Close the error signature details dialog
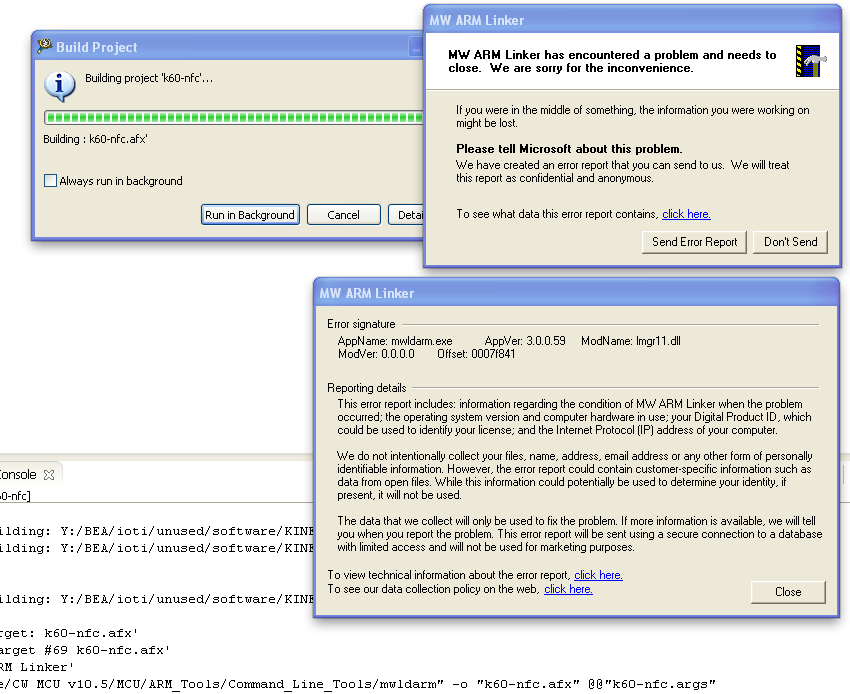Screen dimensions: 850x694 [788, 592]
